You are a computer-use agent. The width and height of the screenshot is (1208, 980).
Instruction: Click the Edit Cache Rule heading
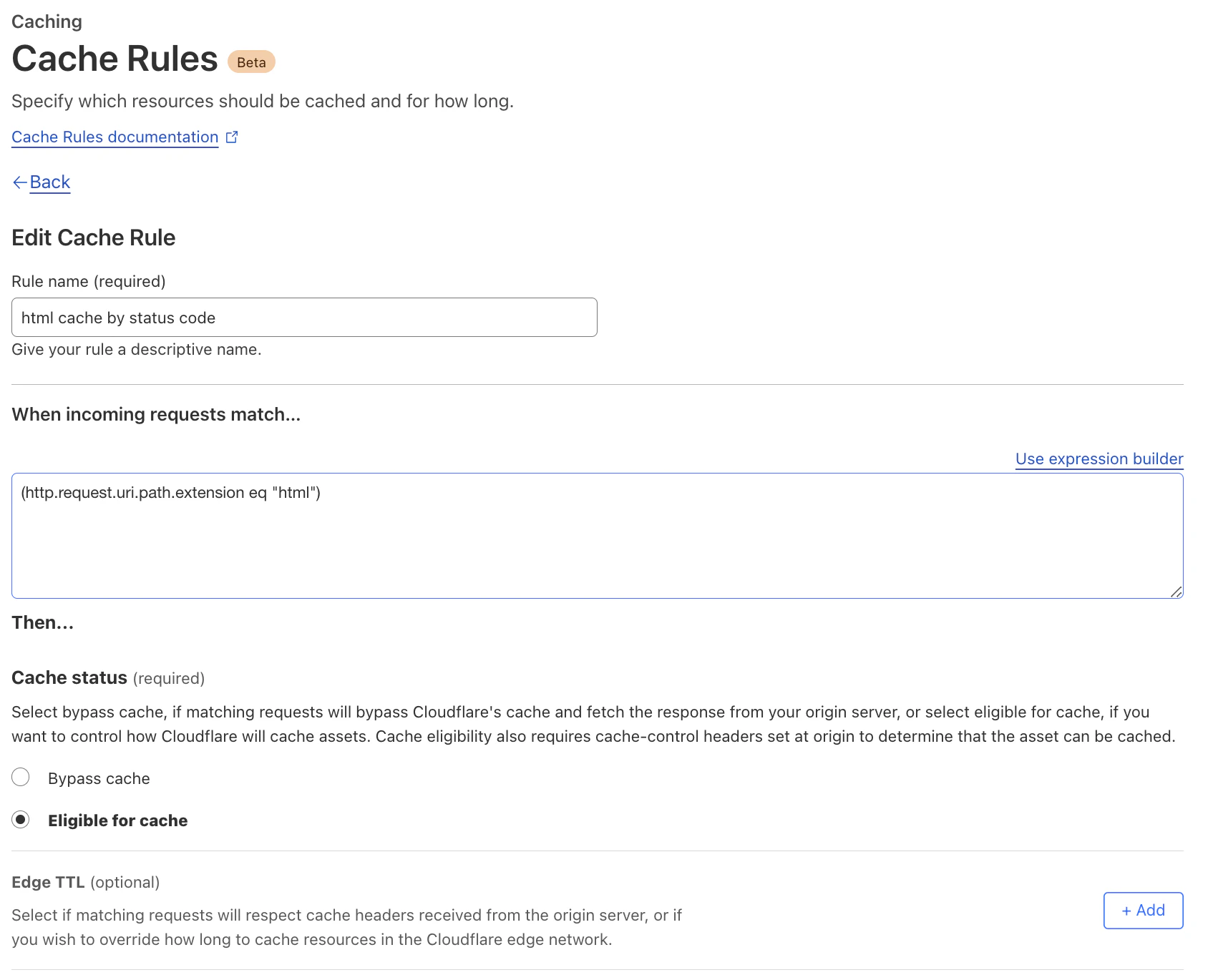pos(94,237)
